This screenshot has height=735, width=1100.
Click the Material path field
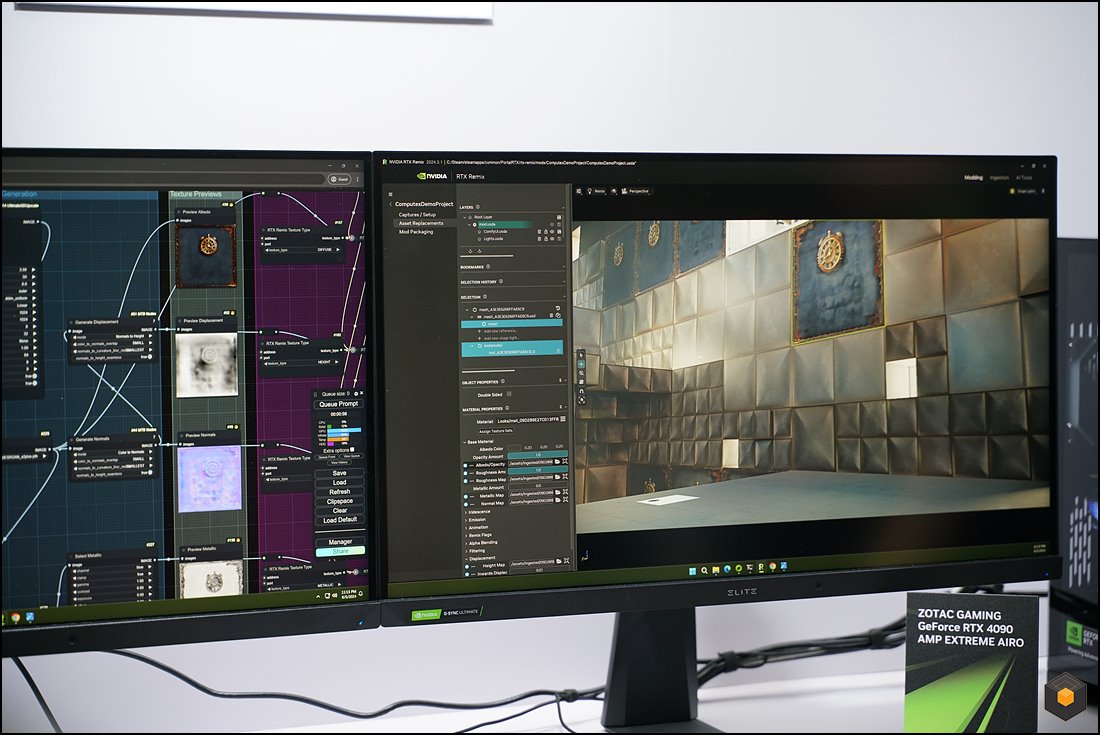[528, 420]
